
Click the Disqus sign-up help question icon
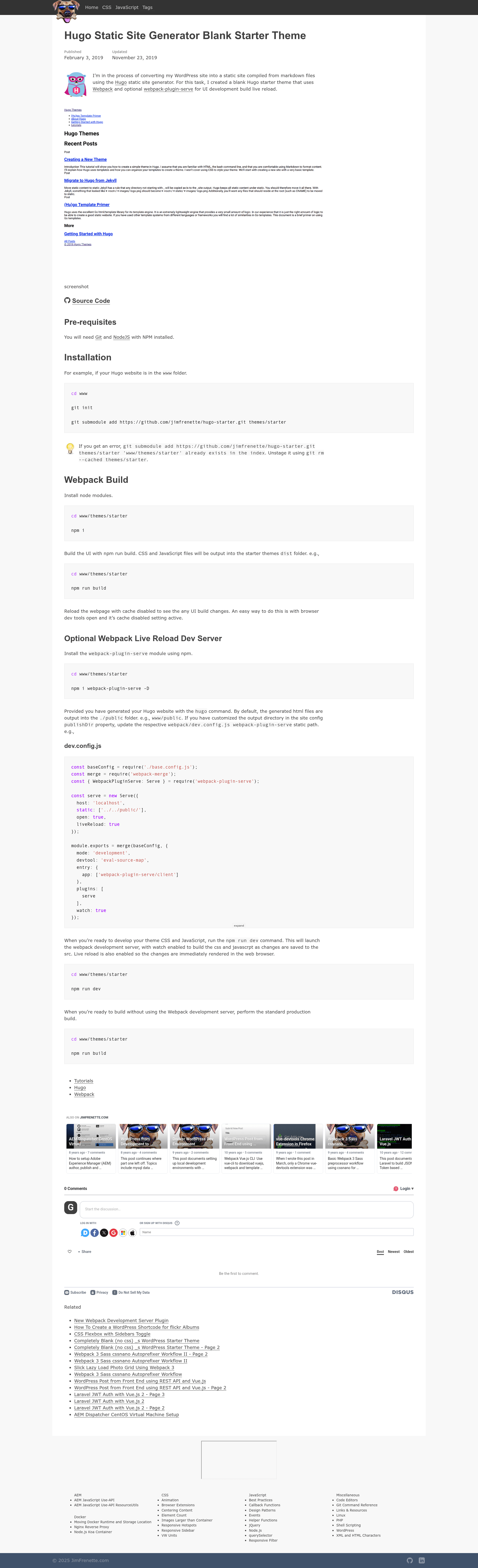click(x=177, y=1223)
